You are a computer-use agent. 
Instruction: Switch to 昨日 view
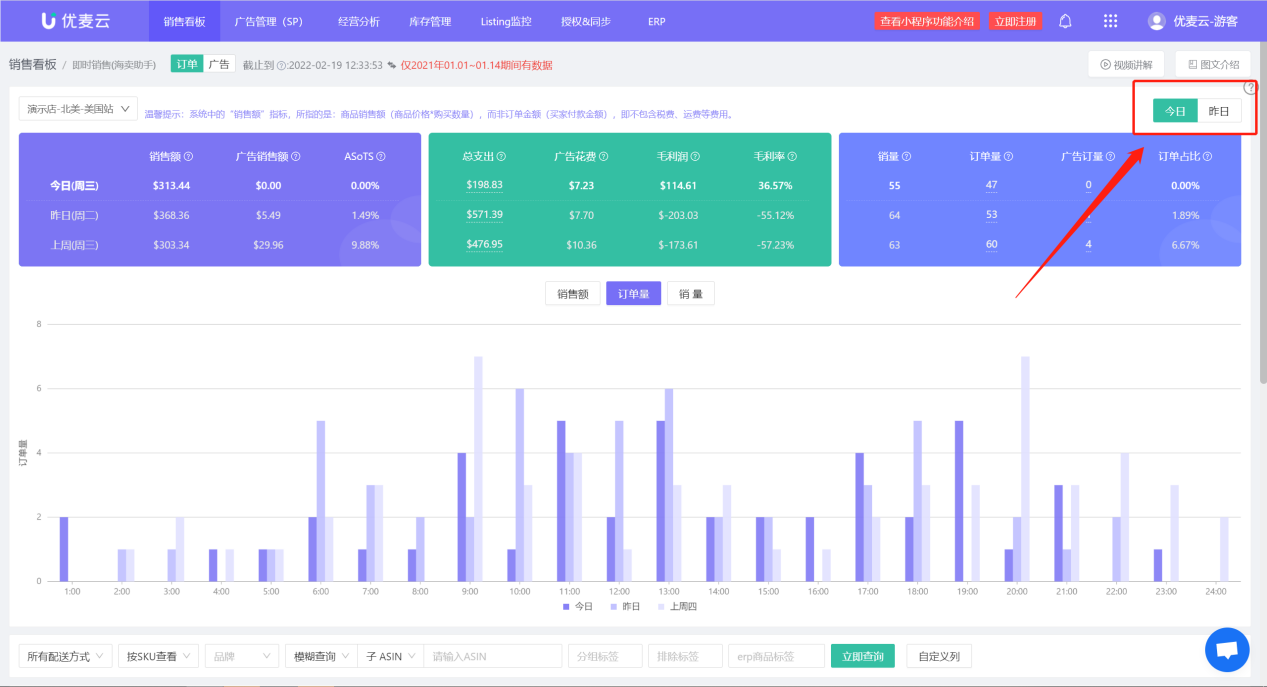[x=1218, y=111]
